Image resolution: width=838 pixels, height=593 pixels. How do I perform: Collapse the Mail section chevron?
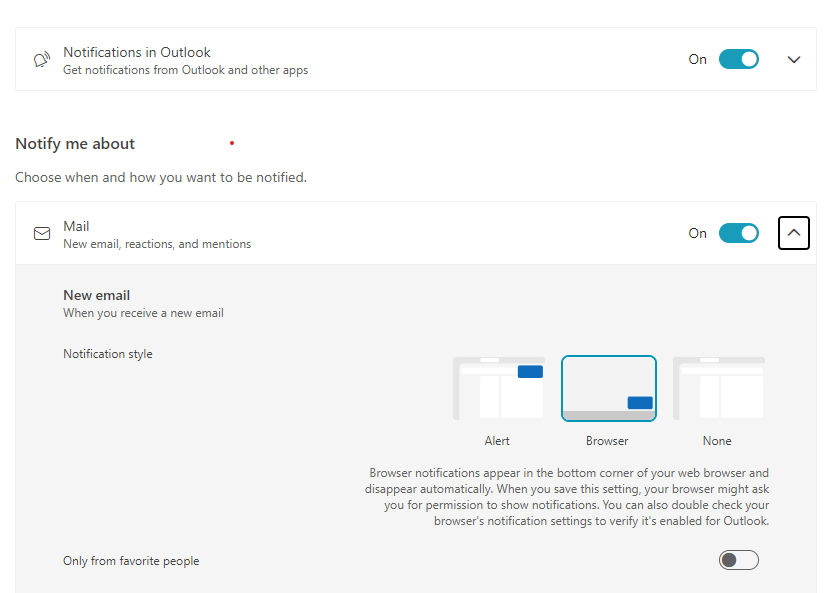tap(794, 233)
